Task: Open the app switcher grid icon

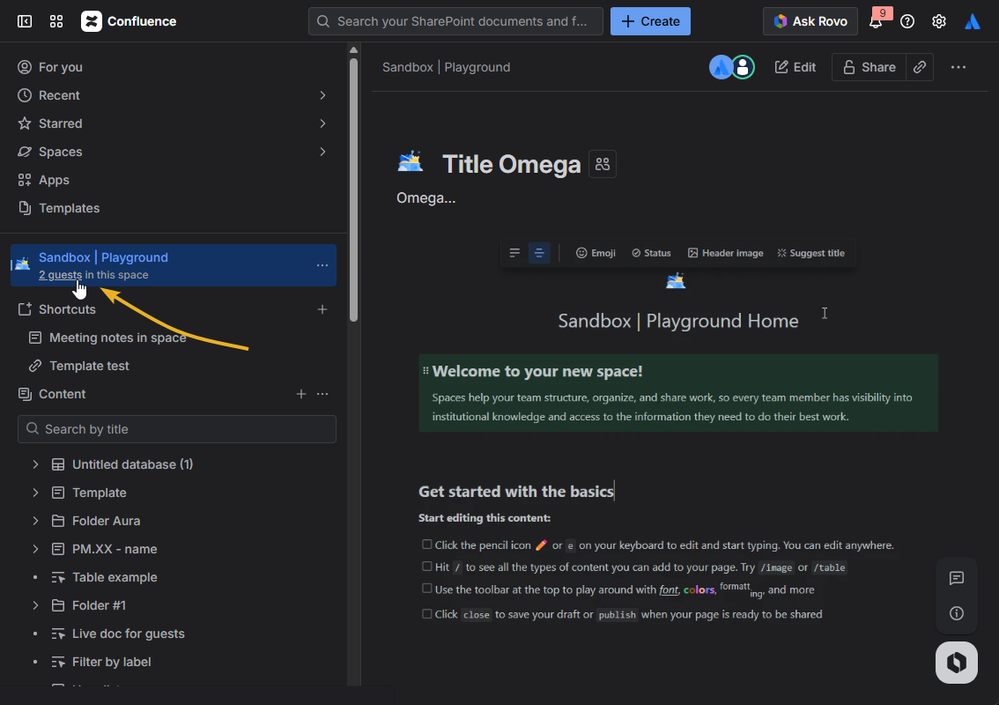Action: pyautogui.click(x=56, y=21)
